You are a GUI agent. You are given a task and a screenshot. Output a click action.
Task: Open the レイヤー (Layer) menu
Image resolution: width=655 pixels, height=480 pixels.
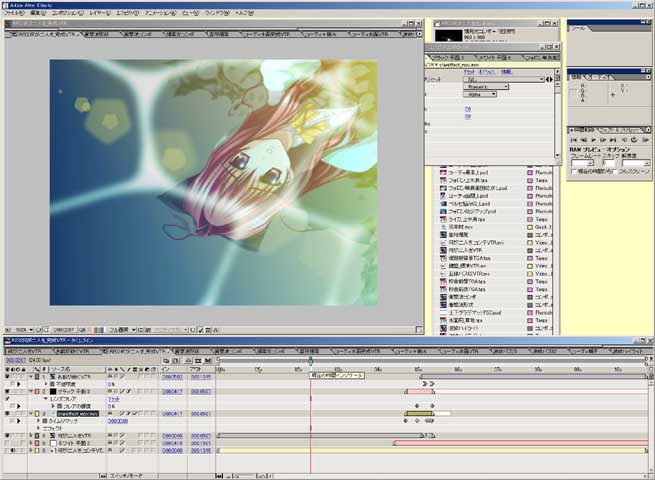[x=100, y=13]
